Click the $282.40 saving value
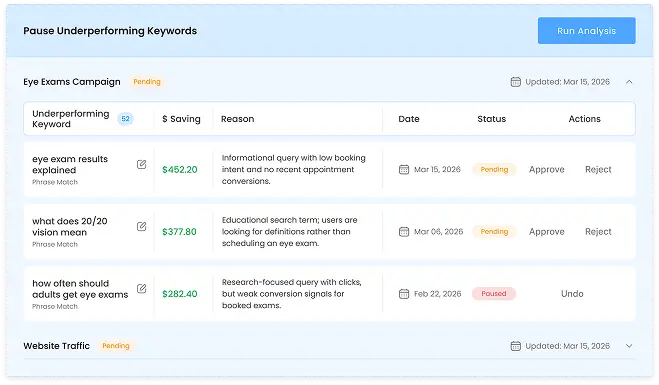This screenshot has height=385, width=659. [180, 294]
